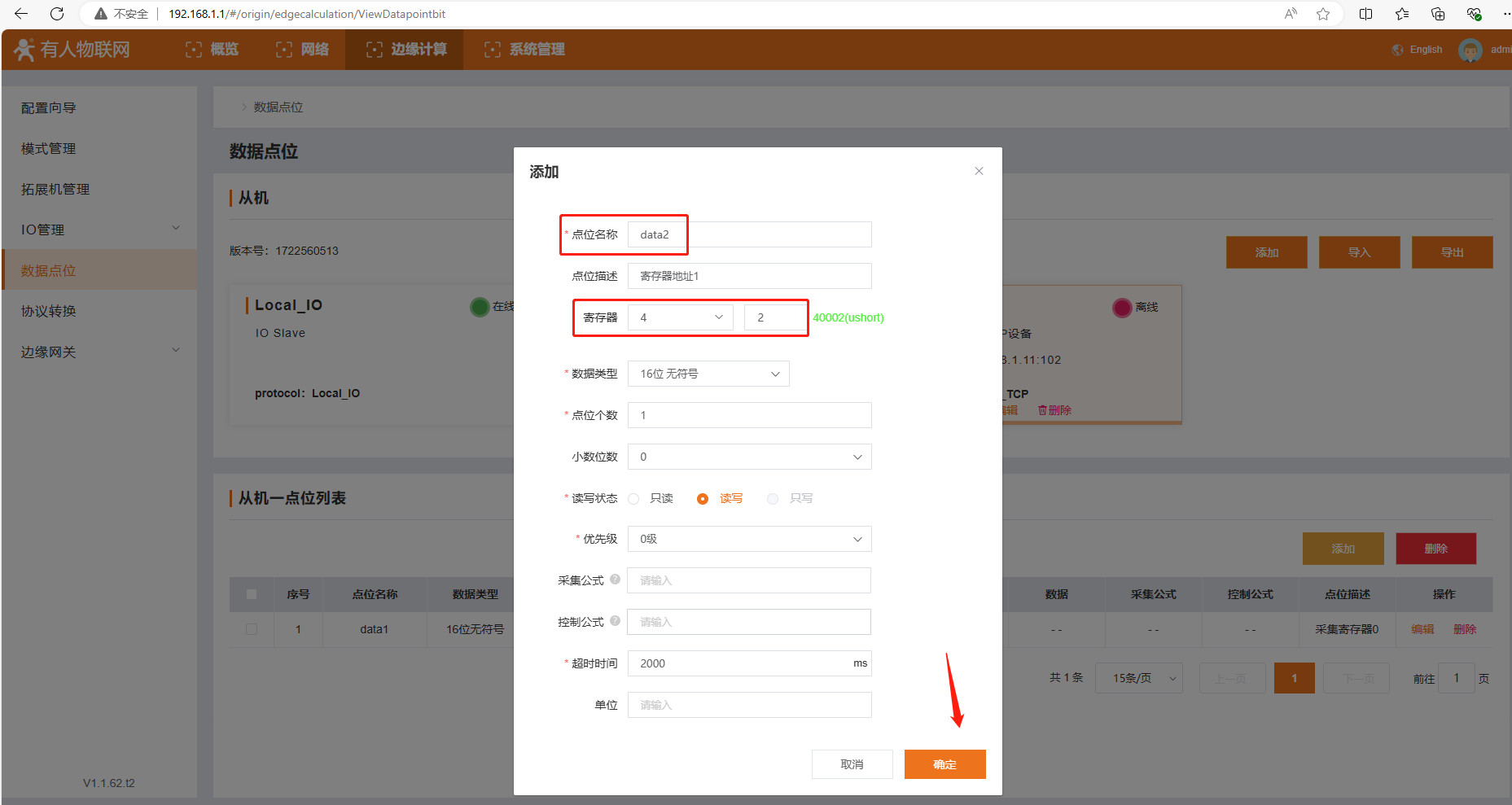Screen dimensions: 1512x805
Task: Click the 点位名称 input field
Action: [749, 234]
